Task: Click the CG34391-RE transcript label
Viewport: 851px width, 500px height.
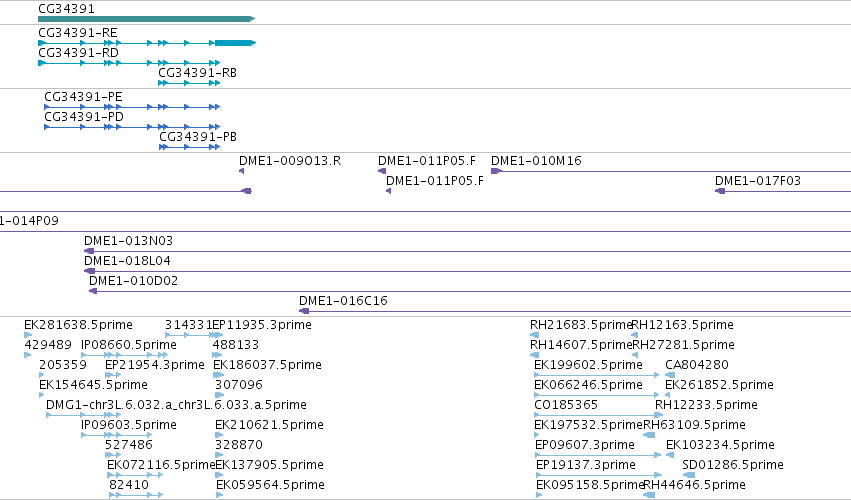Action: (78, 33)
